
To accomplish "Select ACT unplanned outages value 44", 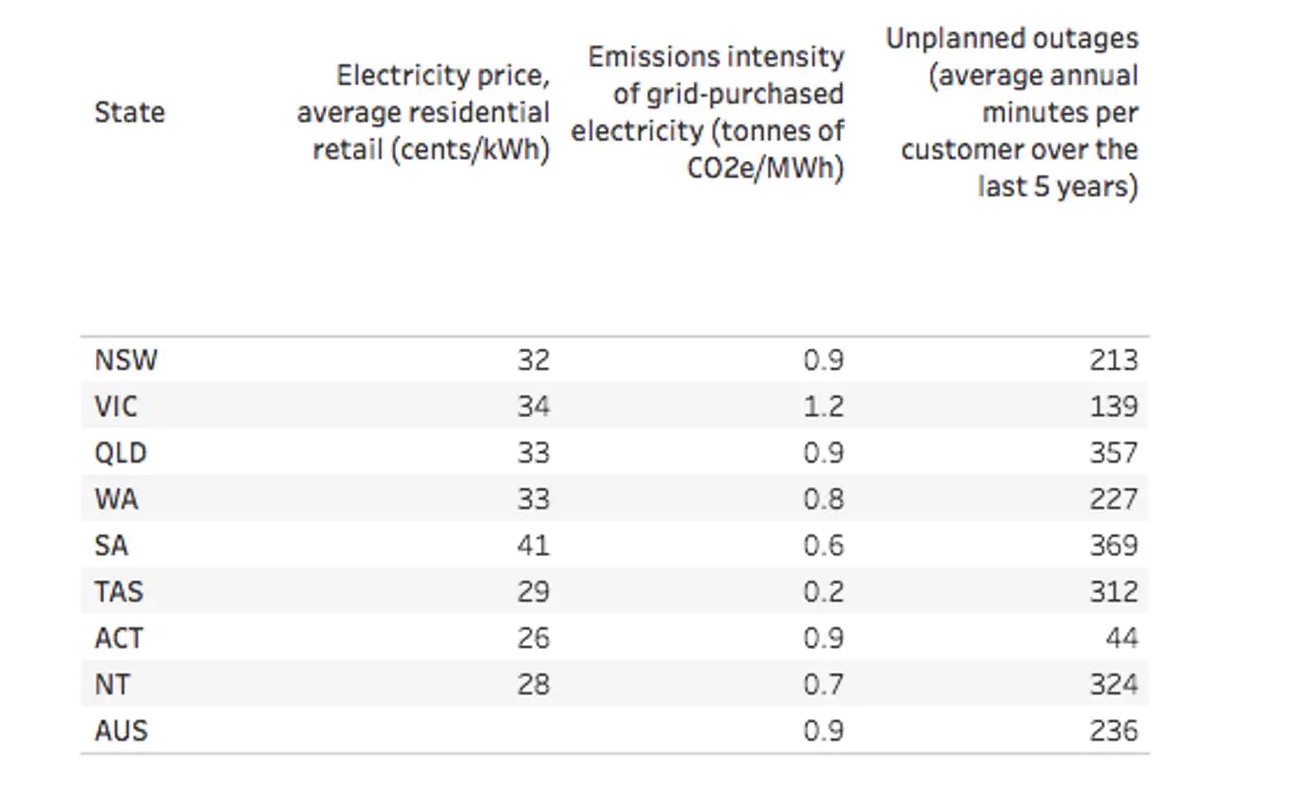I will pyautogui.click(x=1122, y=638).
